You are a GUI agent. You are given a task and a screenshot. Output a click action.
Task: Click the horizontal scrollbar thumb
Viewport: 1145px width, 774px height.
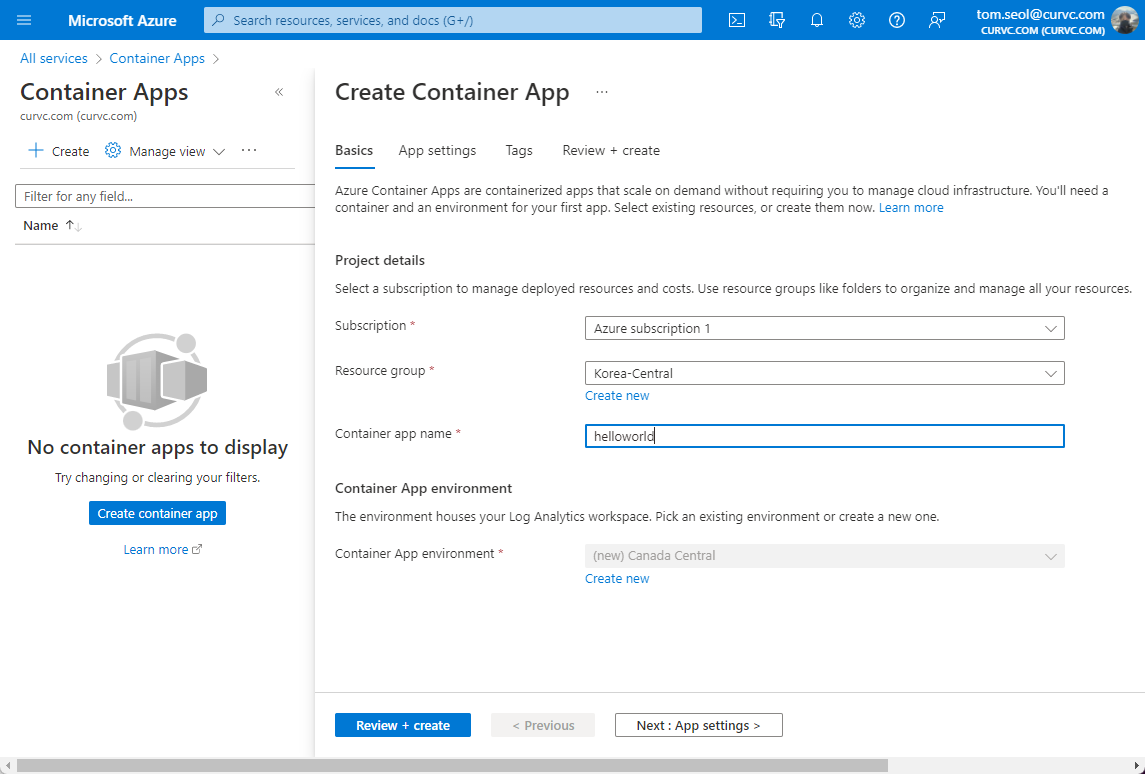[453, 765]
